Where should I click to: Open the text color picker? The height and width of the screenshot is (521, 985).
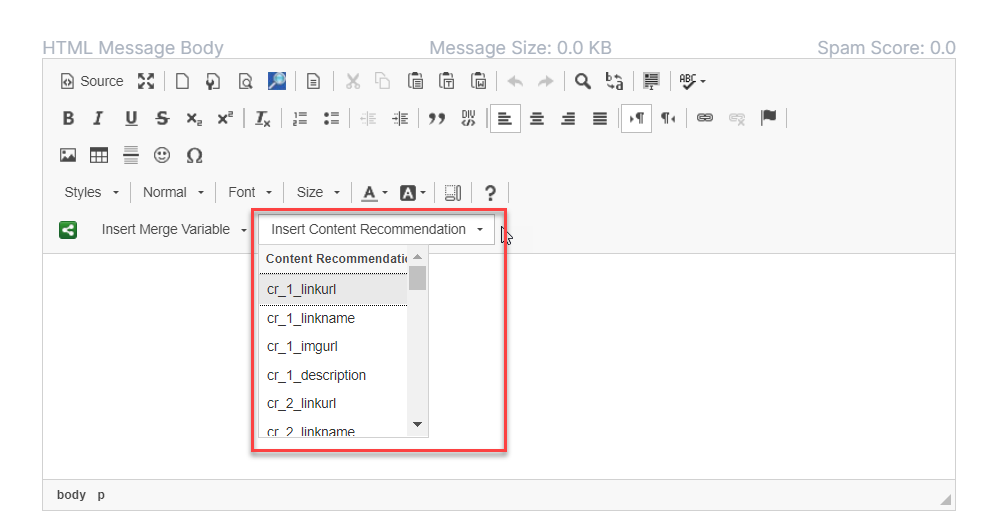(374, 192)
